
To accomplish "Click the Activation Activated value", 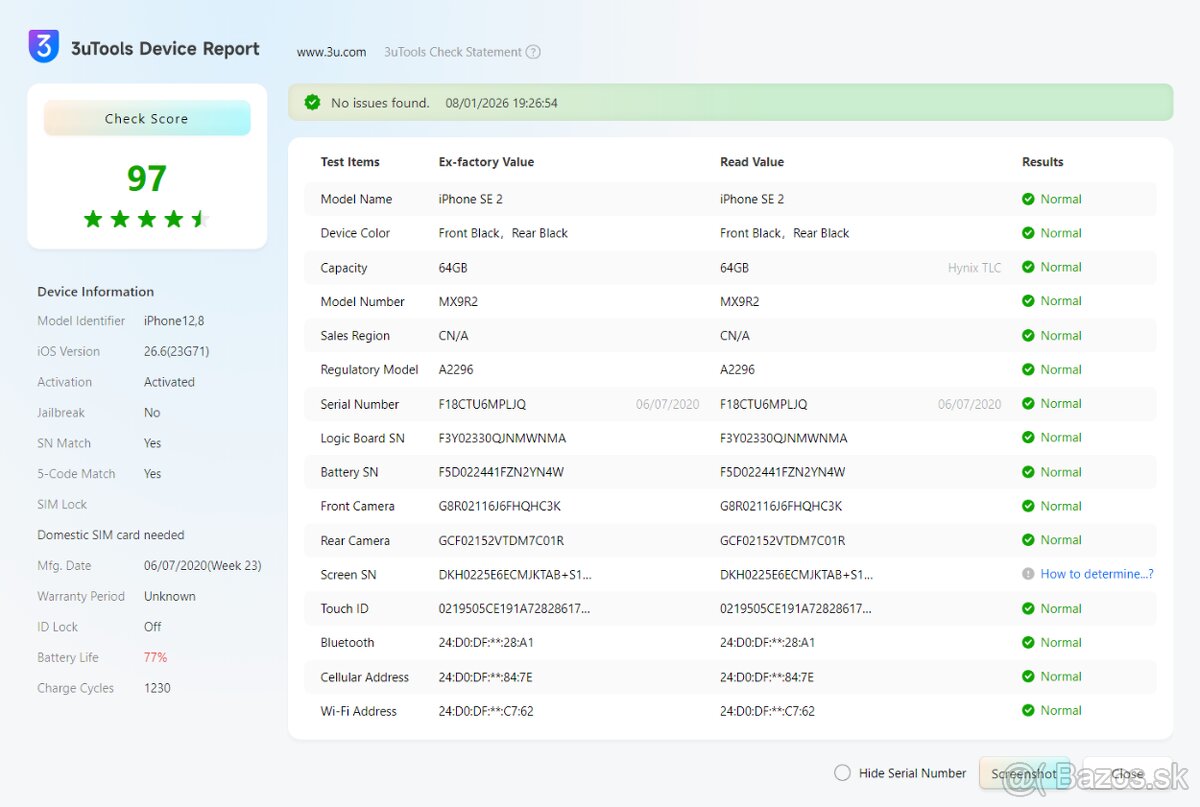I will (x=169, y=382).
